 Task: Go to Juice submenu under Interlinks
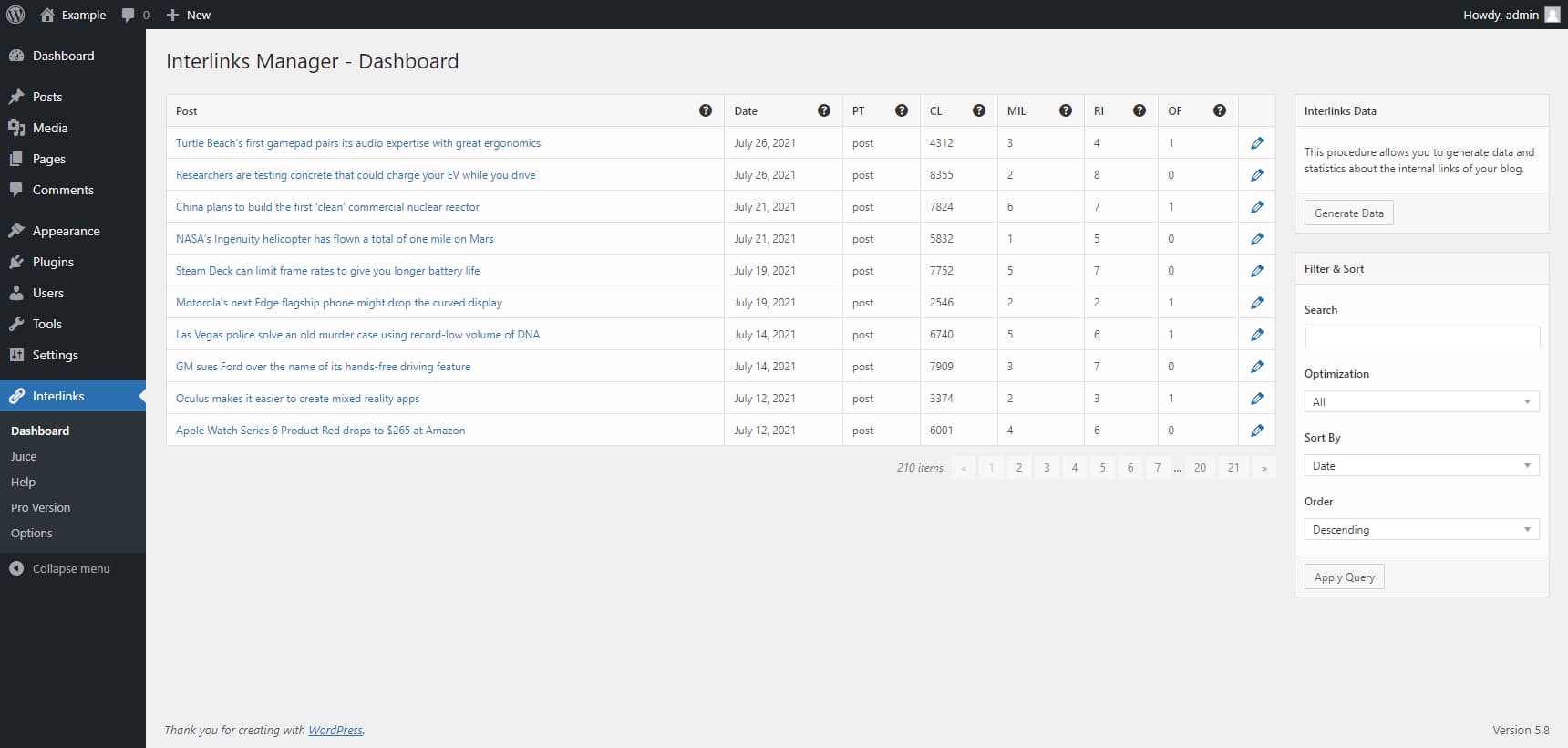click(24, 456)
